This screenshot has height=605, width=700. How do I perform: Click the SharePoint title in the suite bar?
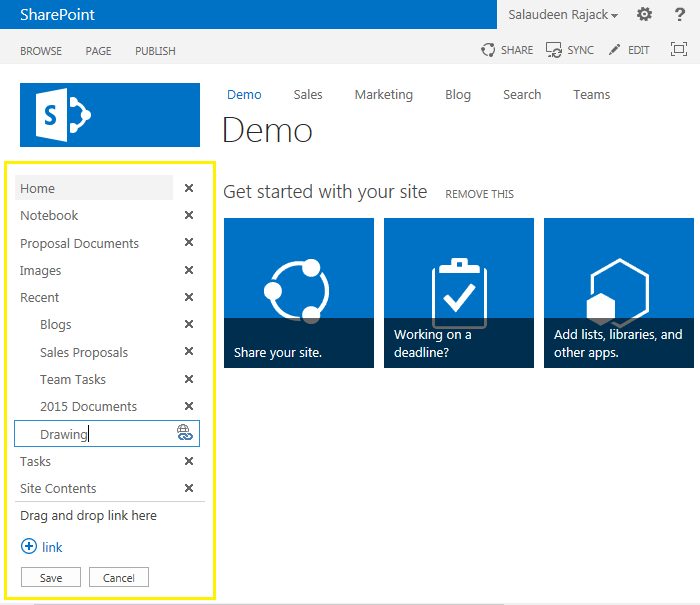coord(57,15)
